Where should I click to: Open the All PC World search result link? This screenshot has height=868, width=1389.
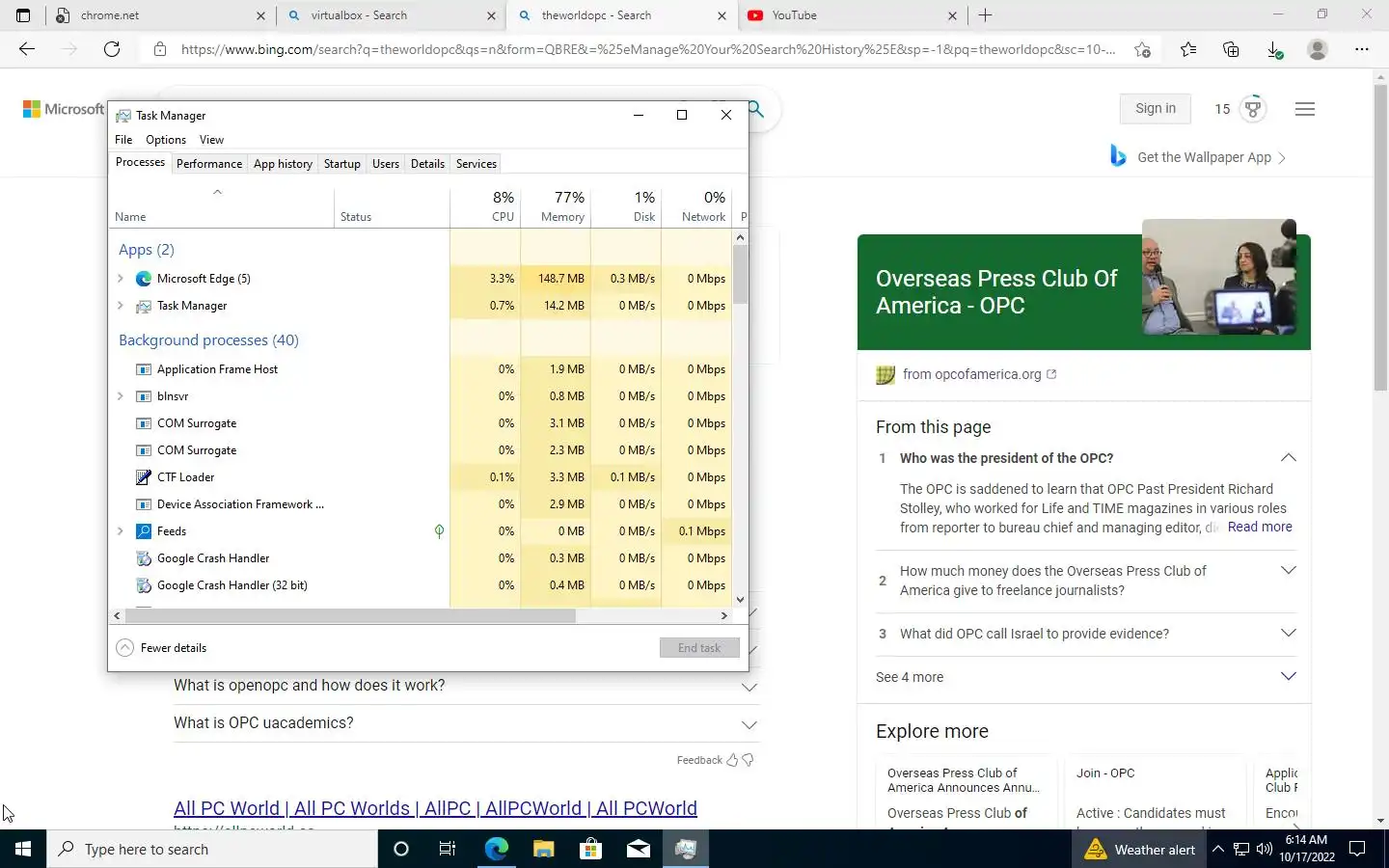(435, 808)
